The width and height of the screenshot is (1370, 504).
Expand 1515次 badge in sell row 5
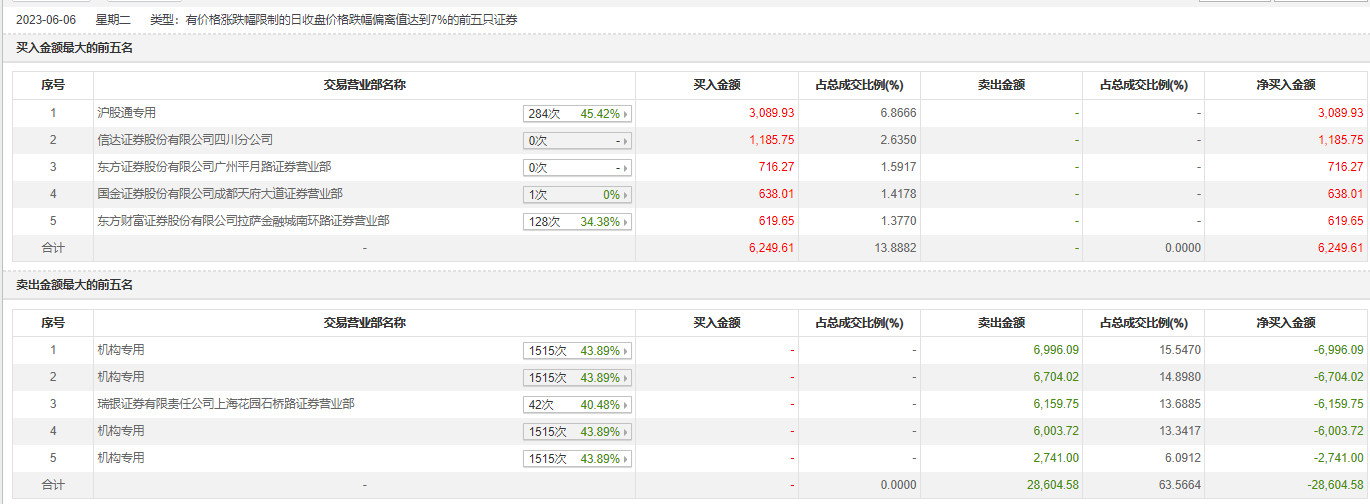point(578,459)
